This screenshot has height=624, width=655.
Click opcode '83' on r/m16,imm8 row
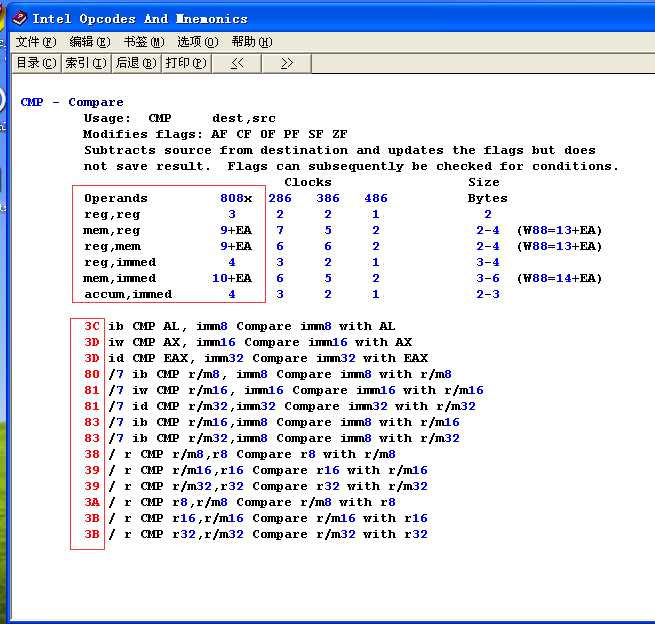pyautogui.click(x=92, y=422)
